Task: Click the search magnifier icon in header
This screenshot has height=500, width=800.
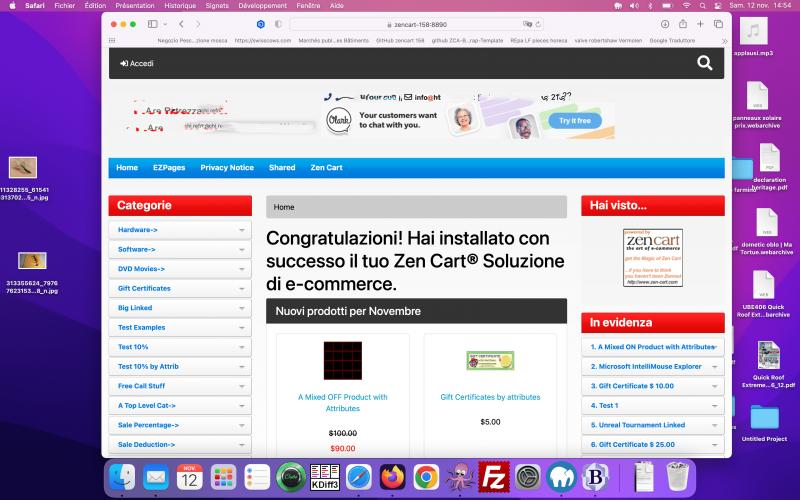Action: pos(705,63)
